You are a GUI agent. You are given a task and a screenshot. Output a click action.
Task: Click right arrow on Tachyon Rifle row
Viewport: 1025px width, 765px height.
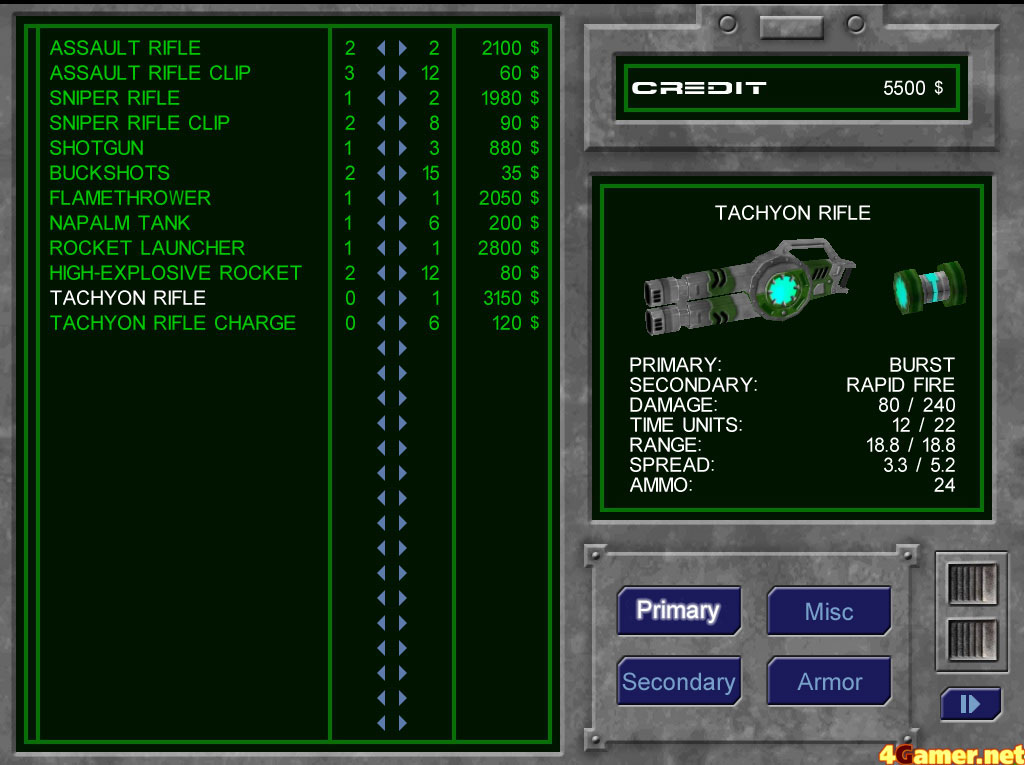pyautogui.click(x=403, y=298)
